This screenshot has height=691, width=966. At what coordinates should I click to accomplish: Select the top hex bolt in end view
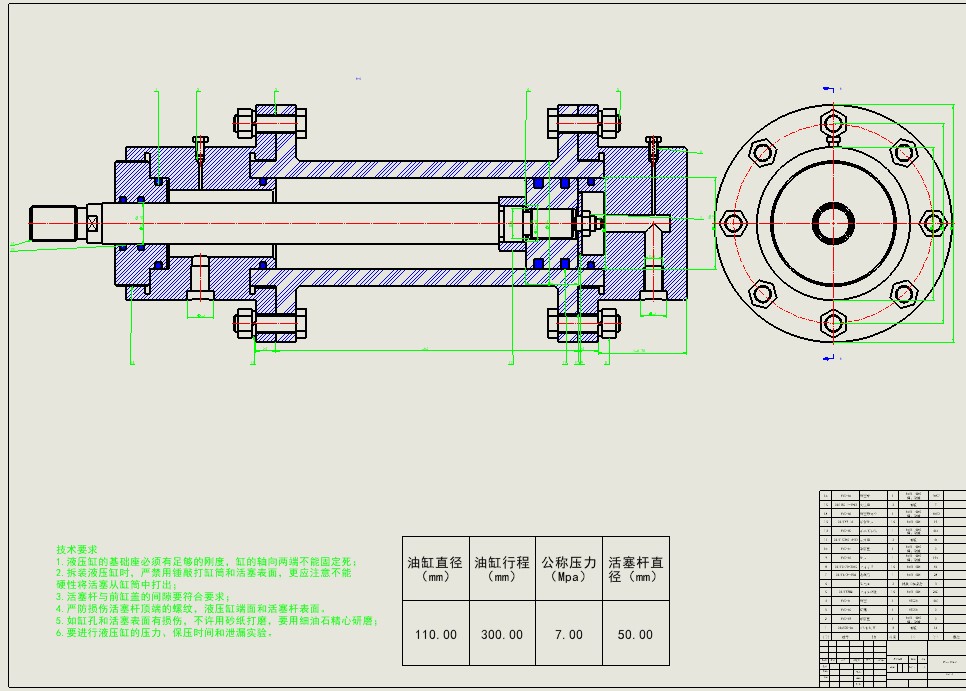click(833, 123)
